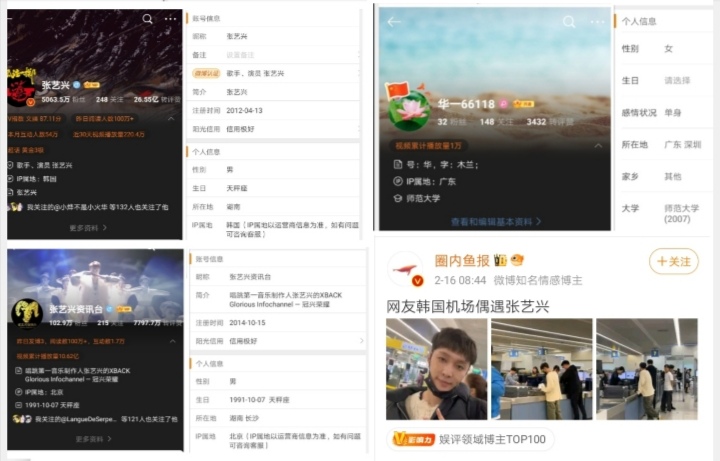This screenshot has width=720, height=461.
Task: Open 更多资料 on 张艺兴资讯台 profile
Action: coord(94,439)
